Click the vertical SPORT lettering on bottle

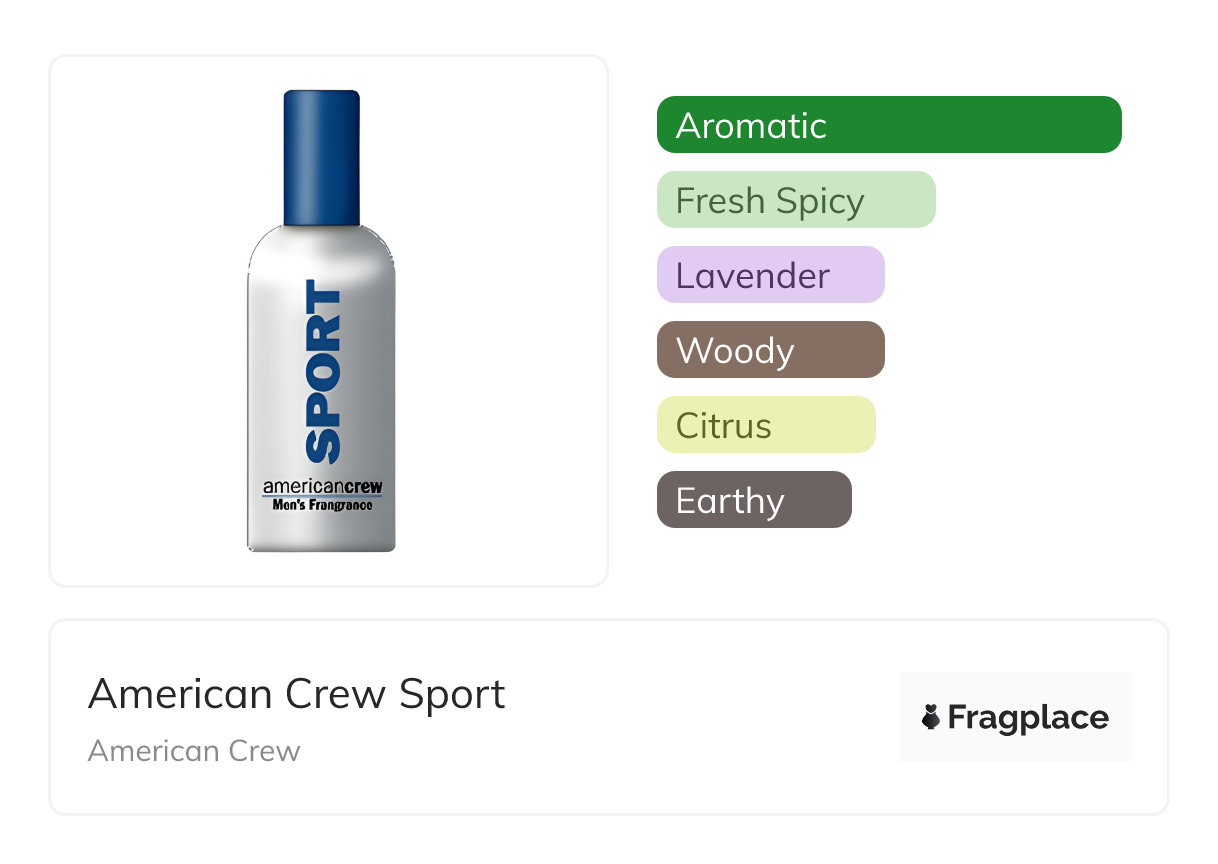[322, 372]
